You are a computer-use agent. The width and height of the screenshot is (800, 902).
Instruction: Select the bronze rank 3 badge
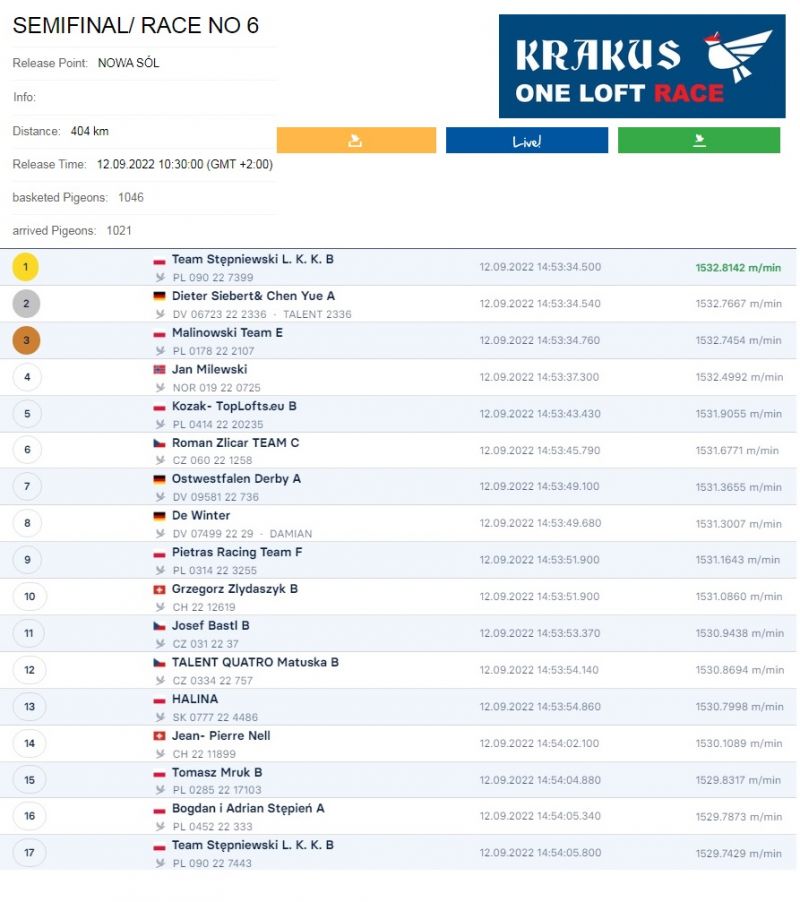(26, 341)
